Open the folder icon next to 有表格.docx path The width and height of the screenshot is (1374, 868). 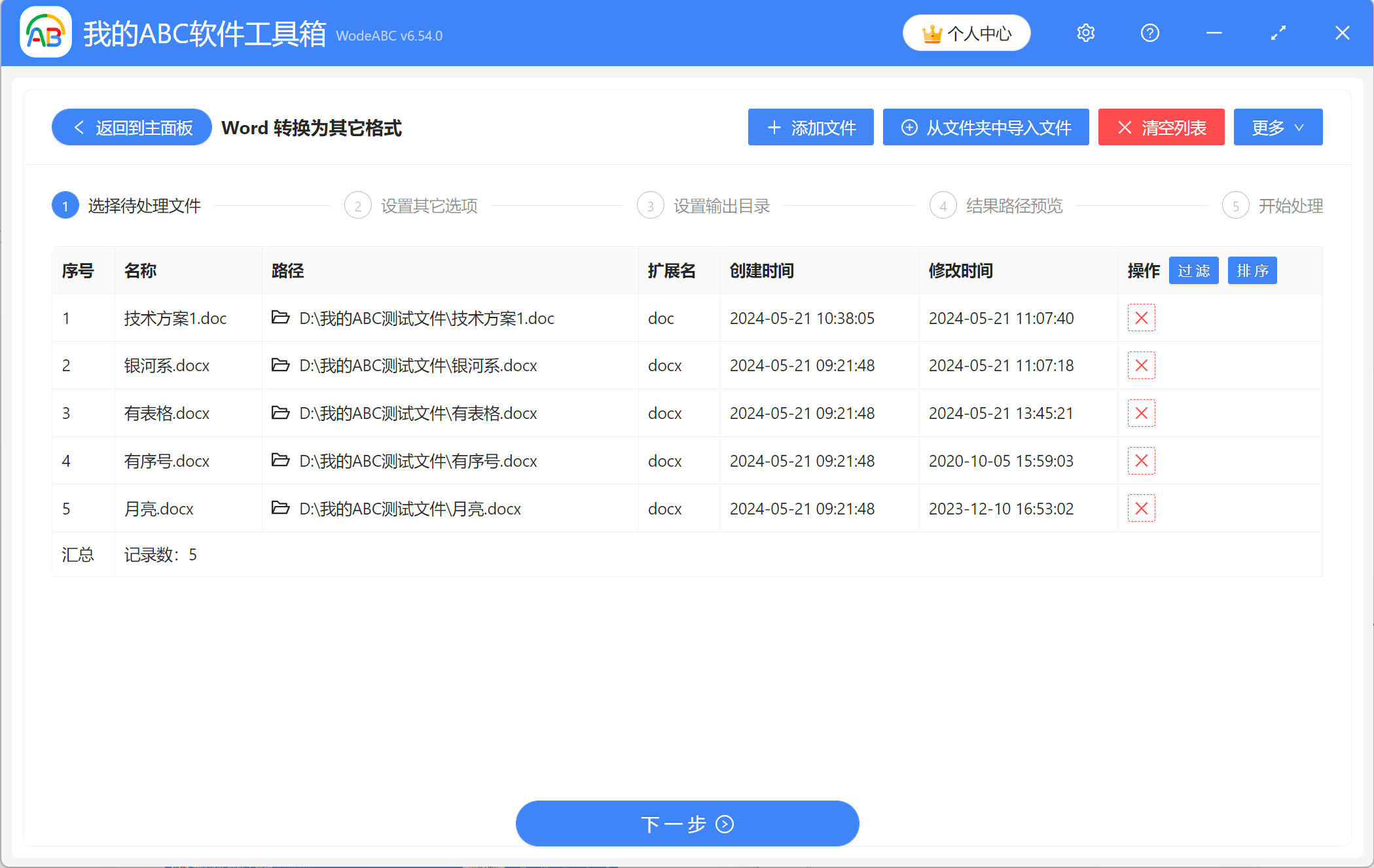[x=280, y=413]
